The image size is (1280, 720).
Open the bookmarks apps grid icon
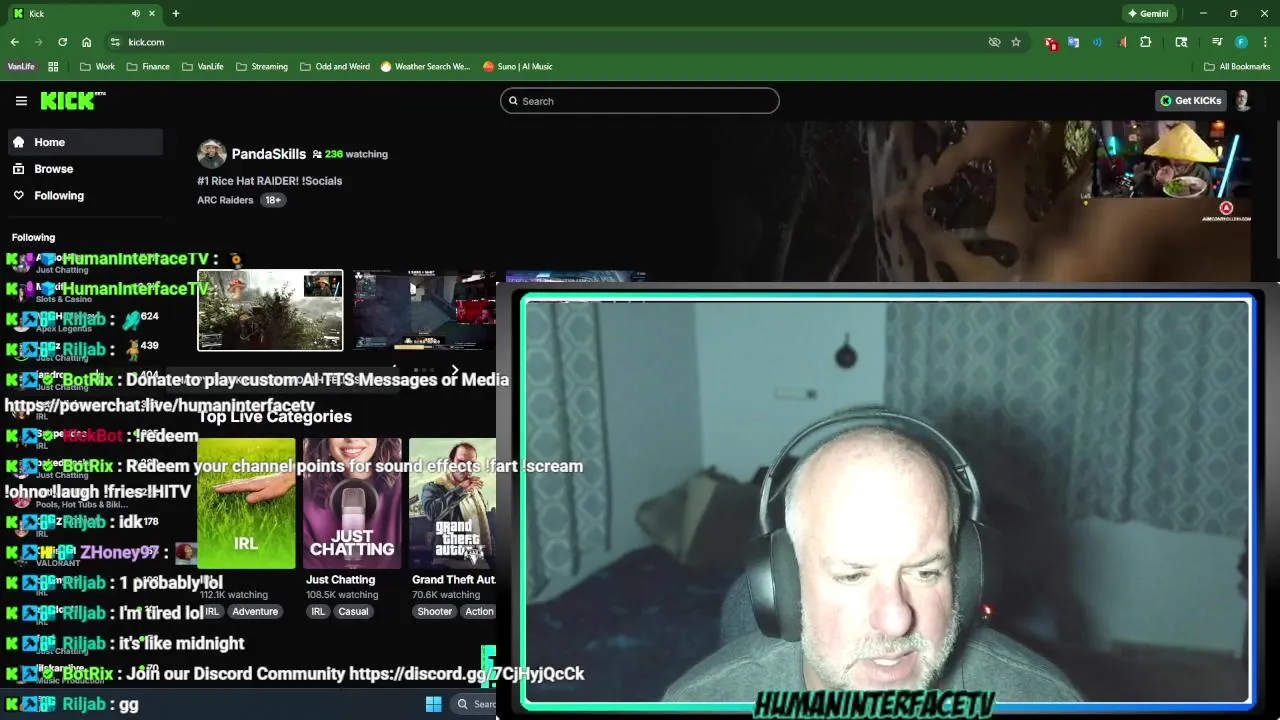(x=53, y=67)
